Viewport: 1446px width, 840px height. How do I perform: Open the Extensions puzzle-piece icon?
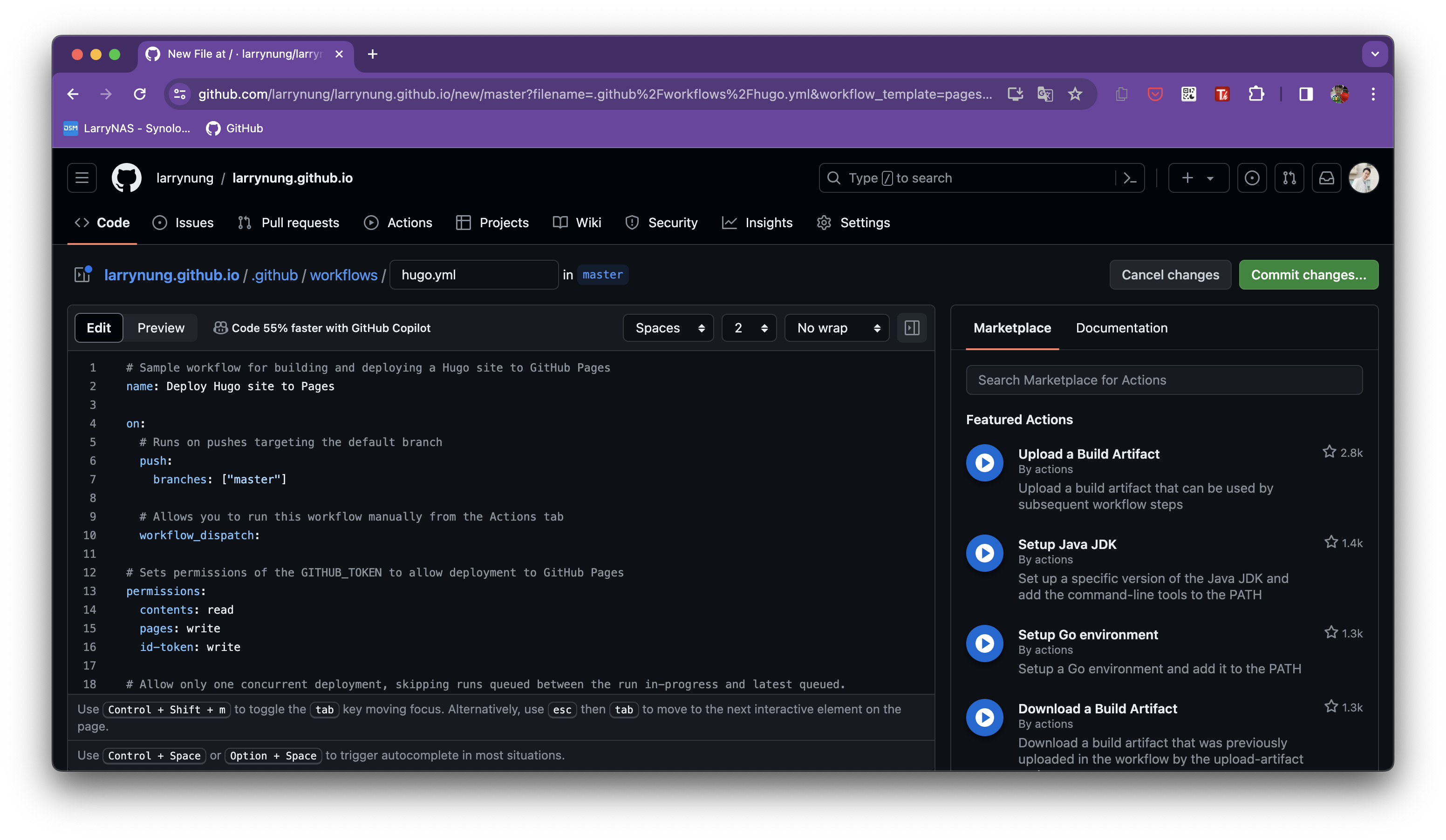tap(1256, 94)
